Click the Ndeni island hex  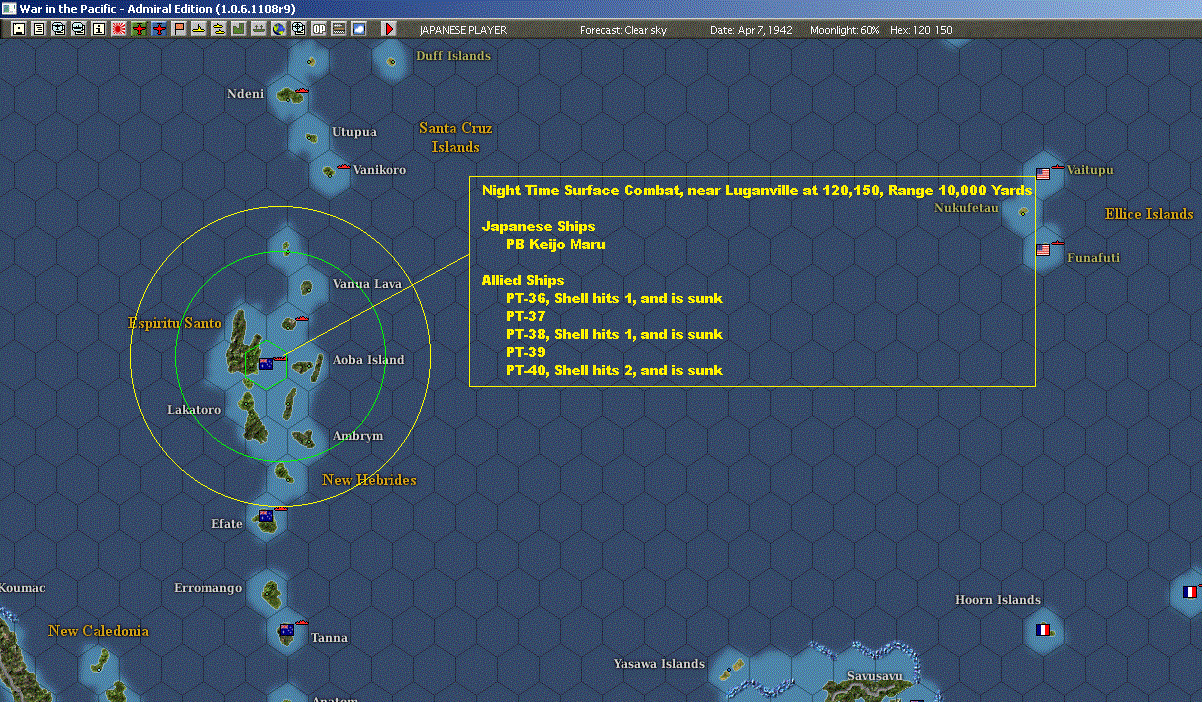pyautogui.click(x=288, y=97)
